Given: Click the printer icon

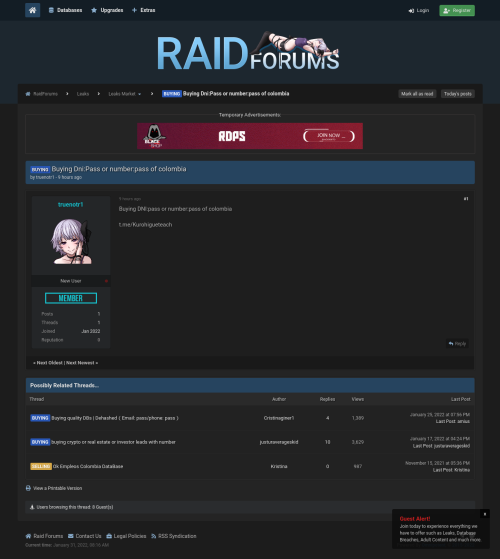Looking at the screenshot, I should (28, 488).
